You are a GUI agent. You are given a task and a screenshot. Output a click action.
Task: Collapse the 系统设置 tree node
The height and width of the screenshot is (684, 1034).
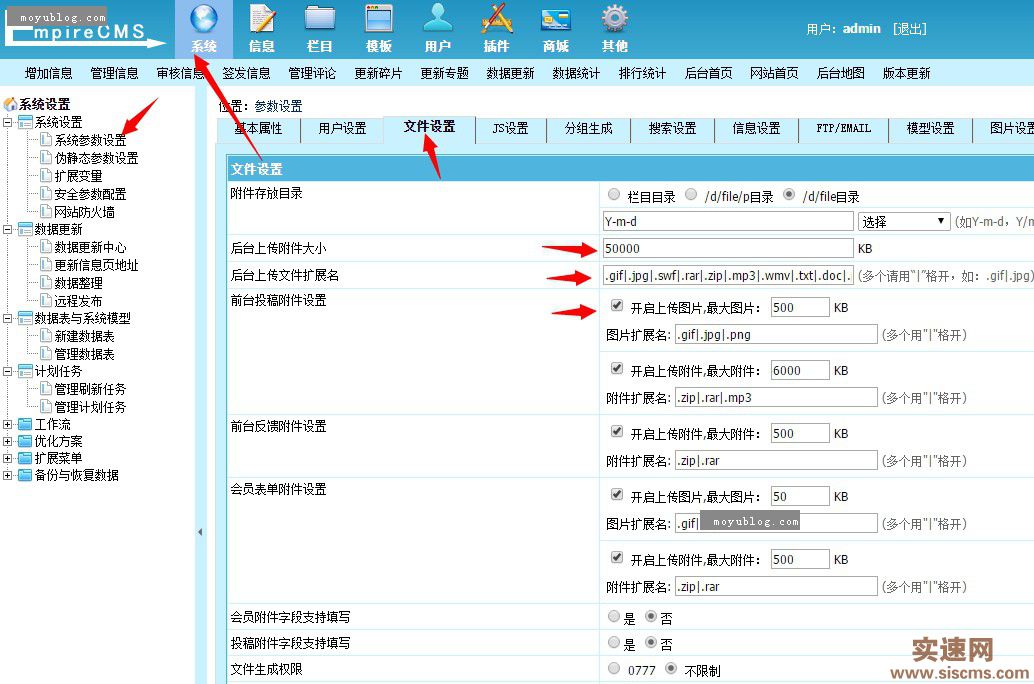click(x=8, y=122)
